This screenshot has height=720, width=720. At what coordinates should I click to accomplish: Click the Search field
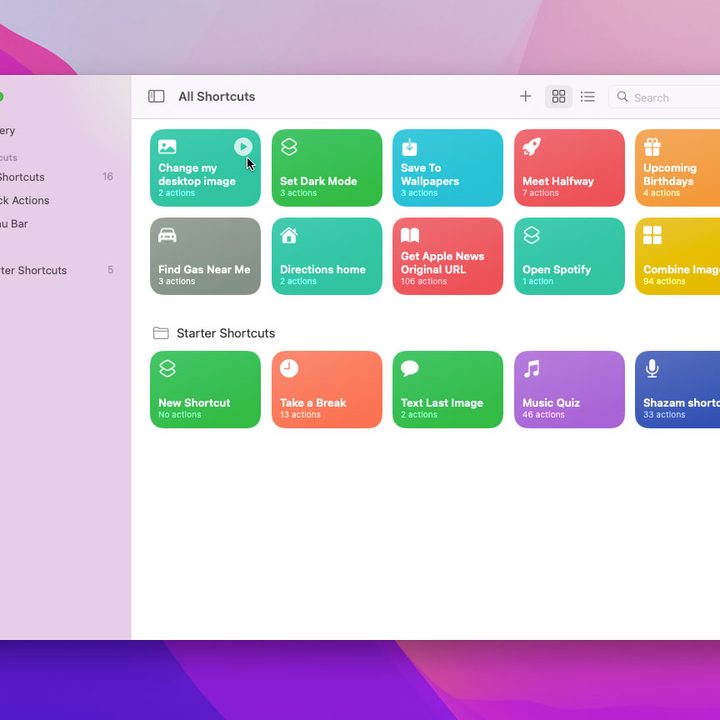coord(666,97)
